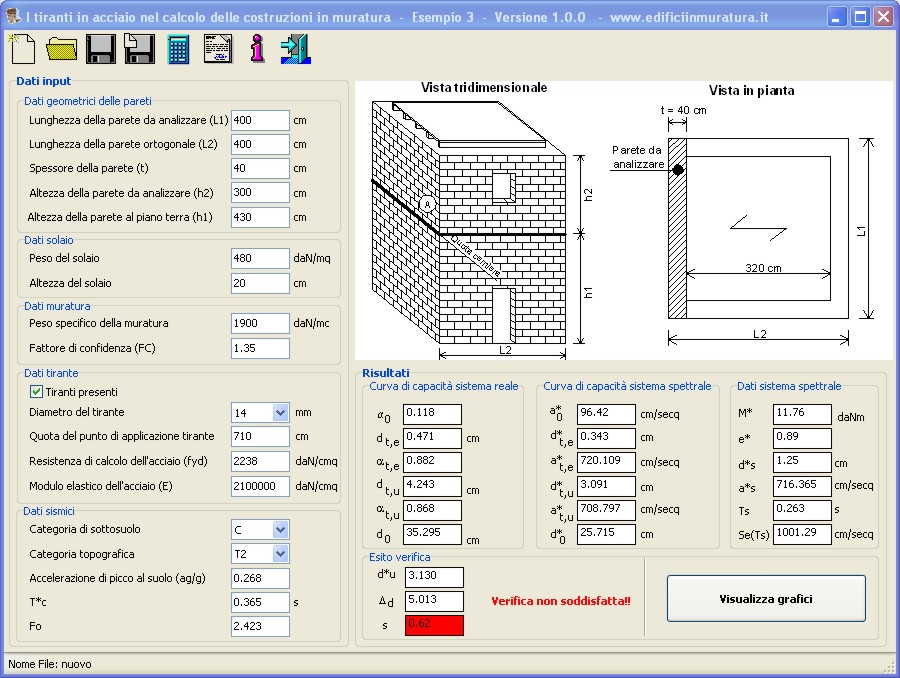Click the Visualizza grafici button
This screenshot has height=678, width=900.
(x=766, y=599)
